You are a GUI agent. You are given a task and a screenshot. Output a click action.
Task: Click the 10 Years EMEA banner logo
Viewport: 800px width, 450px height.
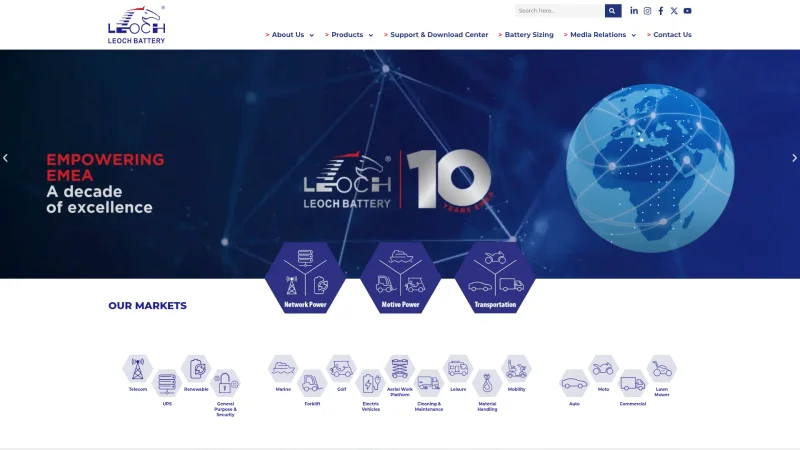[398, 180]
